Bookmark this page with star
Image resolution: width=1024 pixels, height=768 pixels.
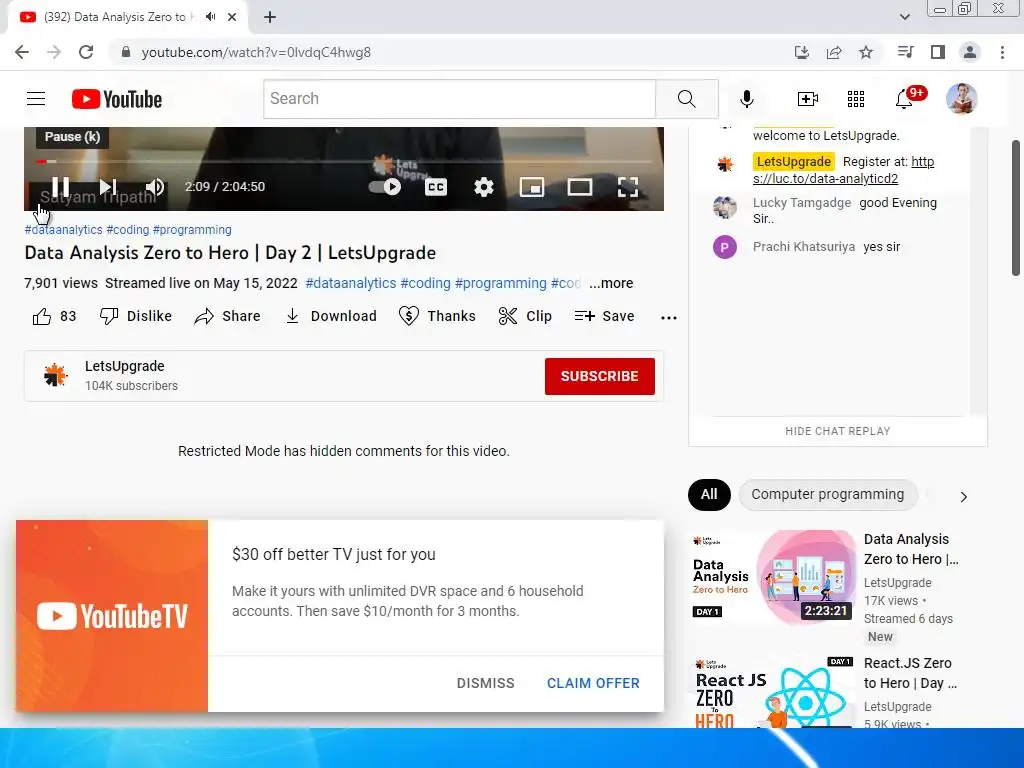point(866,52)
